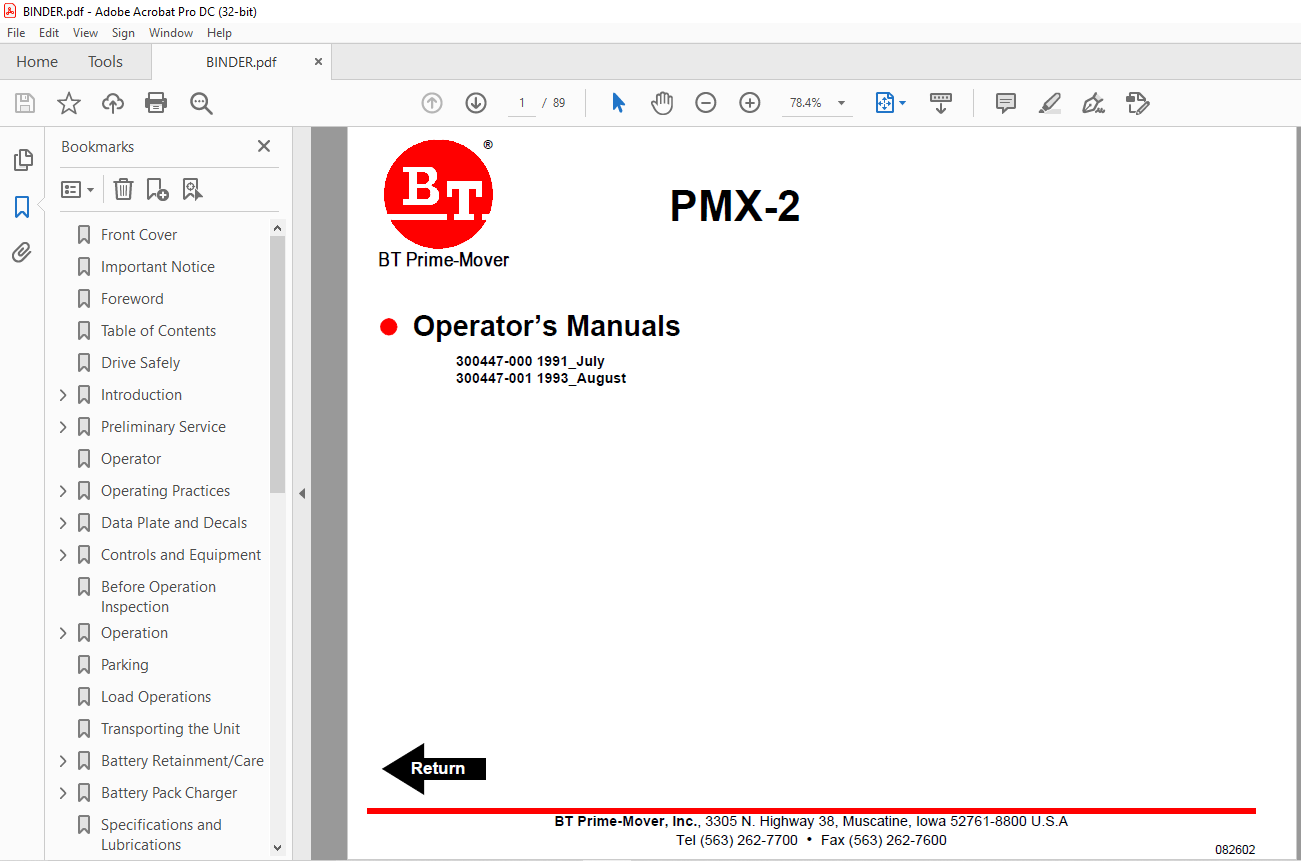The image size is (1301, 861).
Task: Zoom out with the minus button
Action: click(706, 103)
